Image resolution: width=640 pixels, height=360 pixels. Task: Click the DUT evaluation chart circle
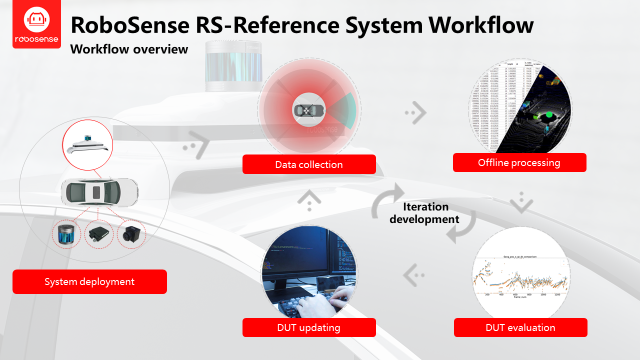tap(521, 273)
